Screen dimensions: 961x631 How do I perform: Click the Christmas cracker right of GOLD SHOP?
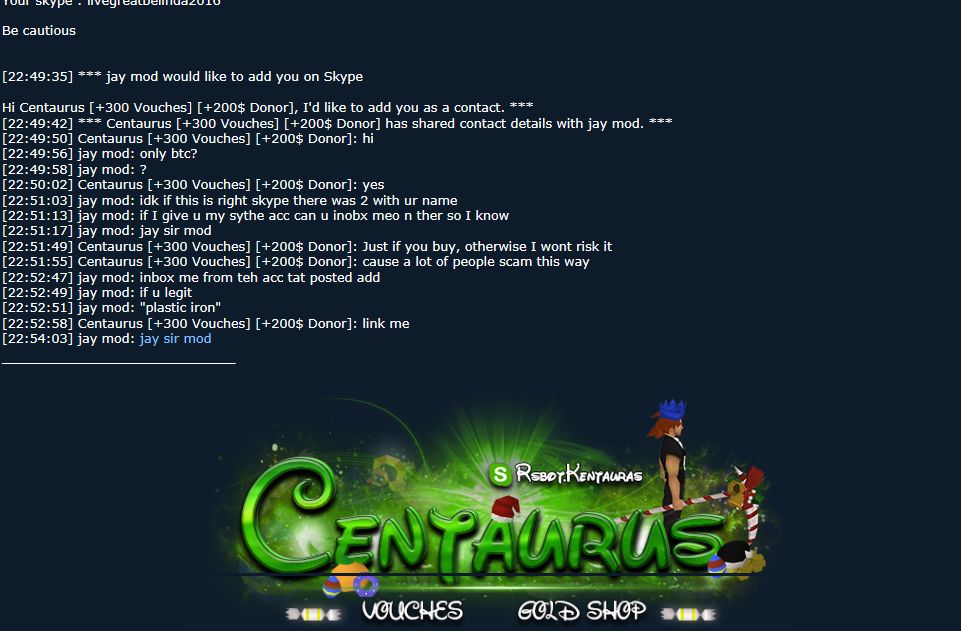[688, 614]
